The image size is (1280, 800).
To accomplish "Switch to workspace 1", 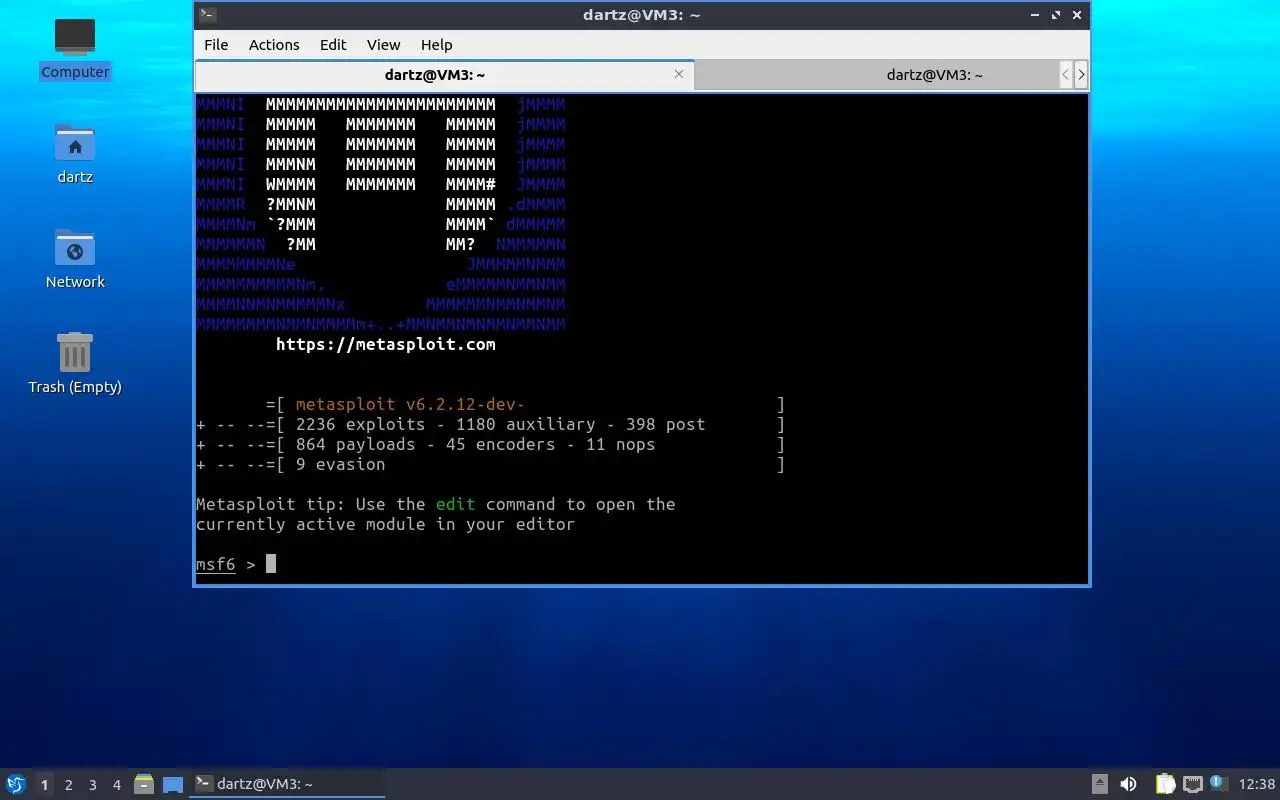I will (44, 785).
